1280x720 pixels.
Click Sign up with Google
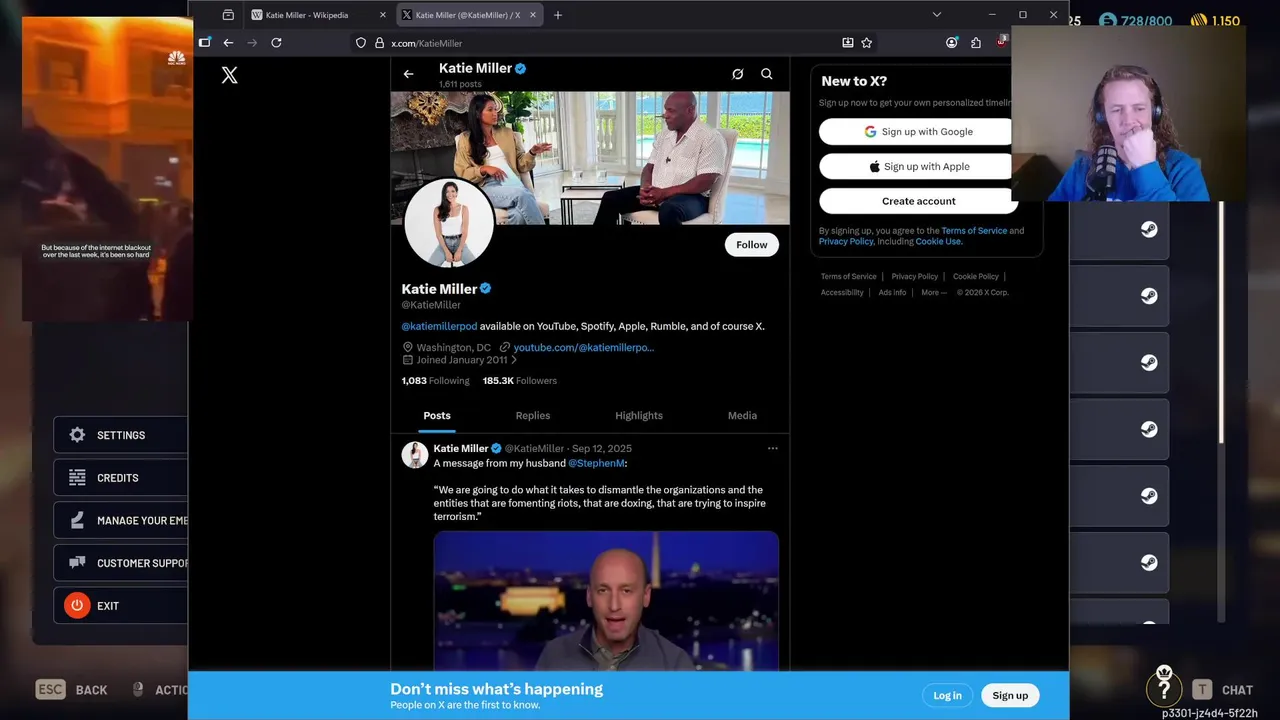[918, 132]
